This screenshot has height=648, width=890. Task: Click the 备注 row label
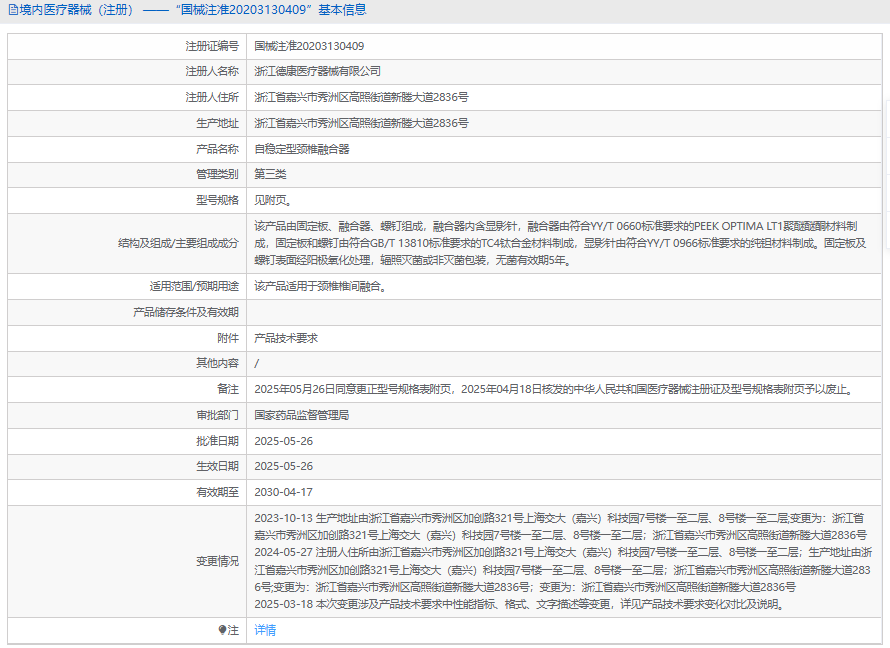[228, 389]
